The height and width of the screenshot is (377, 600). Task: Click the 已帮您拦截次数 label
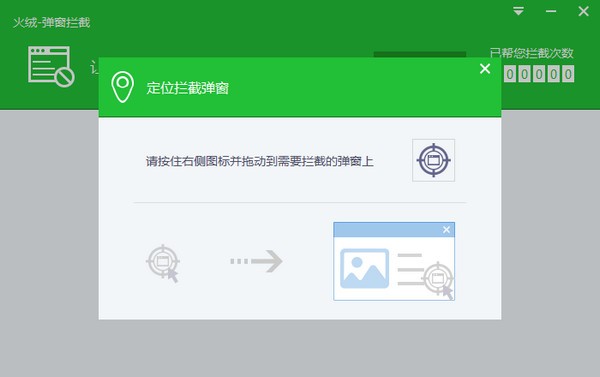[x=532, y=53]
